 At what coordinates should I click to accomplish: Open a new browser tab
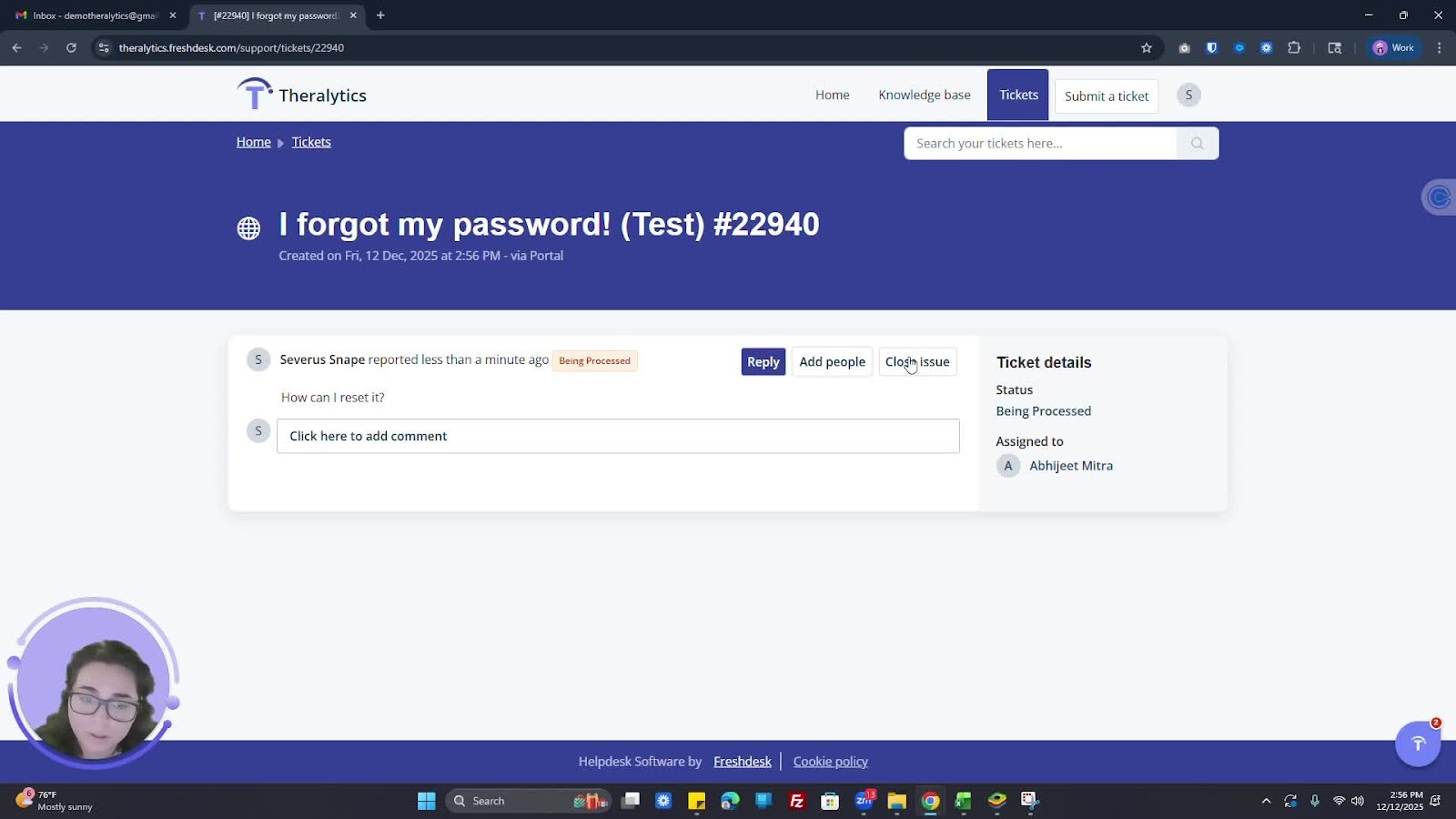click(x=380, y=15)
